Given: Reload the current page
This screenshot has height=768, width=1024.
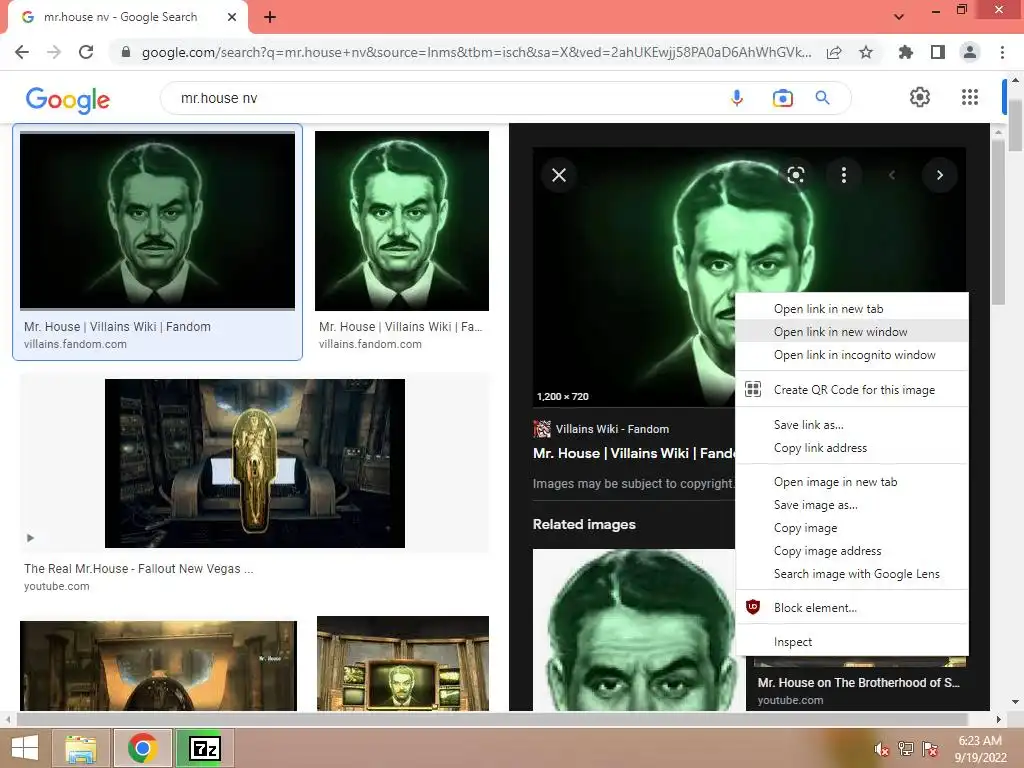Looking at the screenshot, I should tap(86, 52).
